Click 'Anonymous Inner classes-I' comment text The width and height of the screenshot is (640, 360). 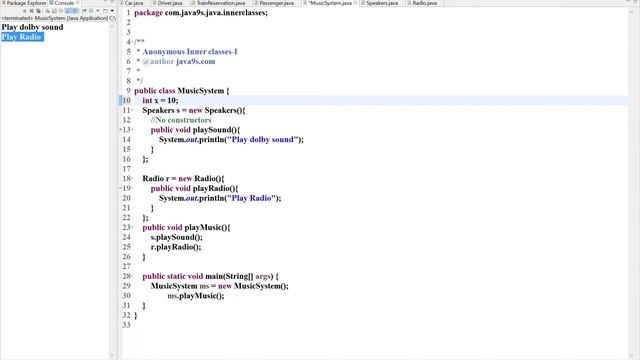[x=190, y=51]
